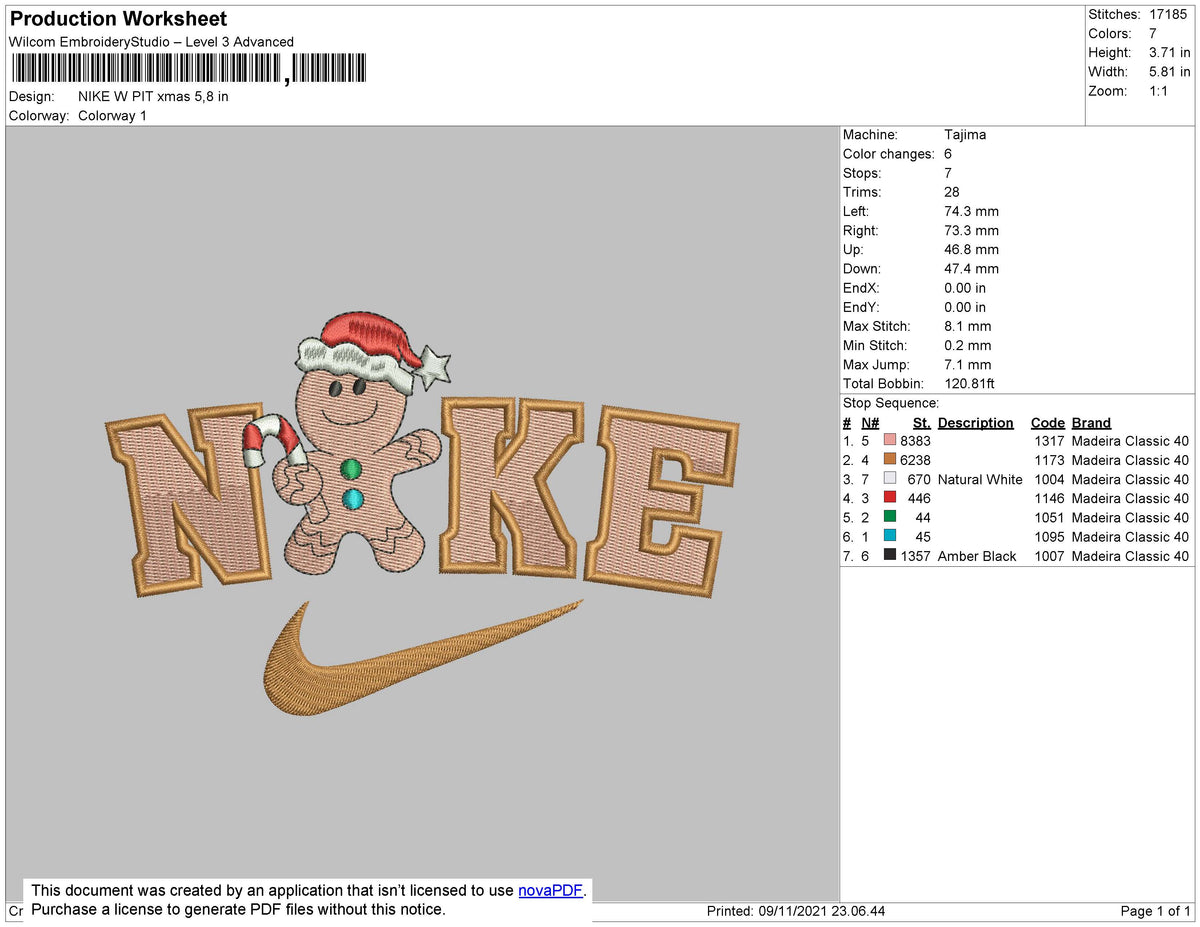Image resolution: width=1200 pixels, height=927 pixels.
Task: Select the stitches value 17185
Action: tap(1169, 14)
